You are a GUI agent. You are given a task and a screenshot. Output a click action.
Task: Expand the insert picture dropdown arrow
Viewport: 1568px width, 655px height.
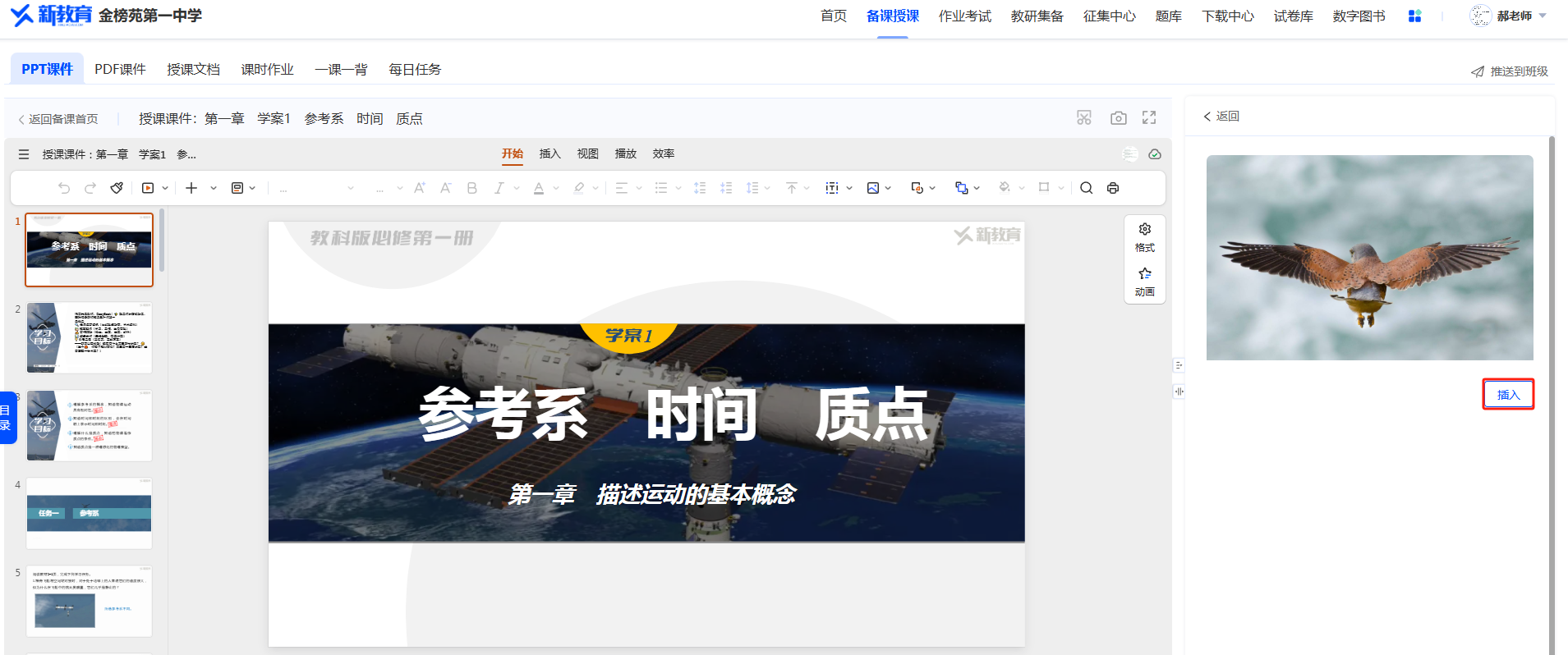tap(888, 188)
